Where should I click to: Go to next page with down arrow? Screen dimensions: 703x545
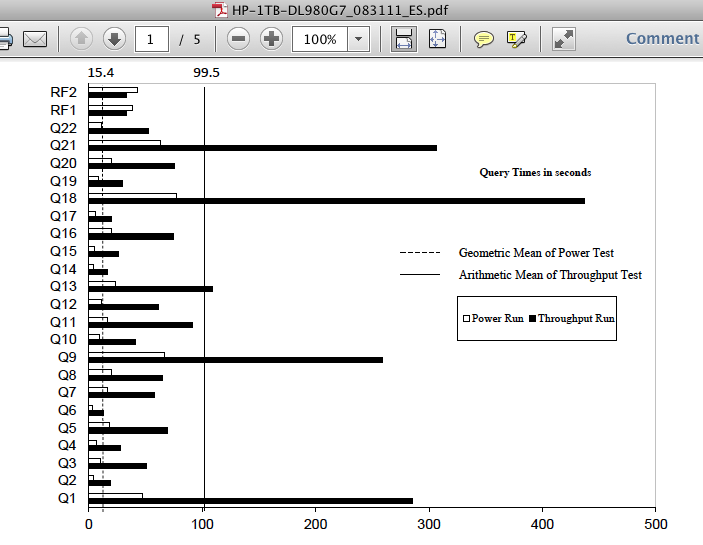coord(114,39)
